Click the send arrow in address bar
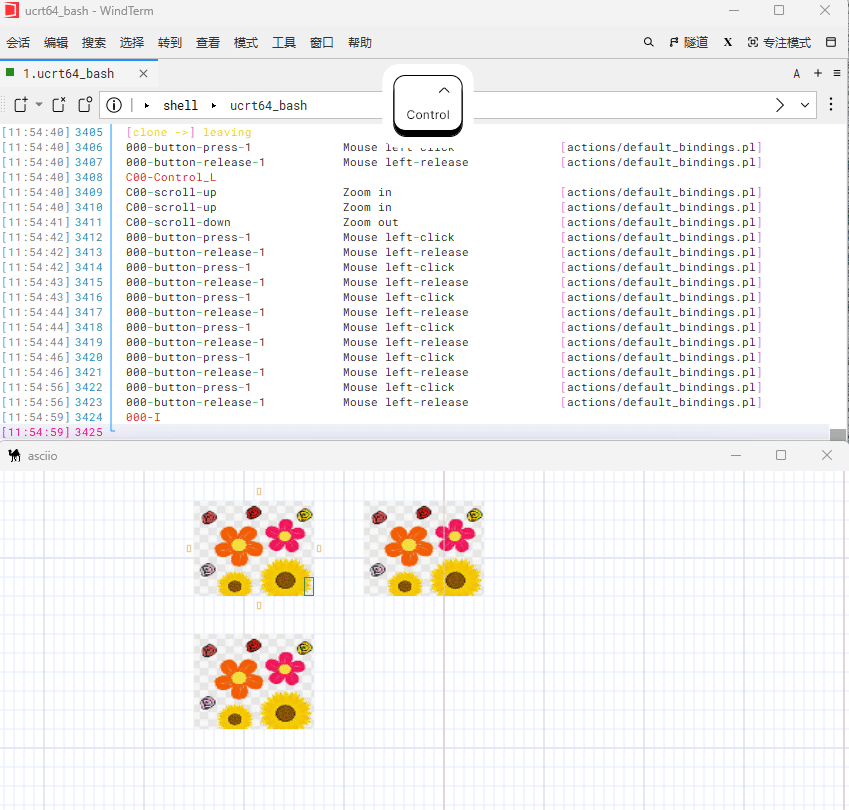The height and width of the screenshot is (810, 849). (781, 105)
